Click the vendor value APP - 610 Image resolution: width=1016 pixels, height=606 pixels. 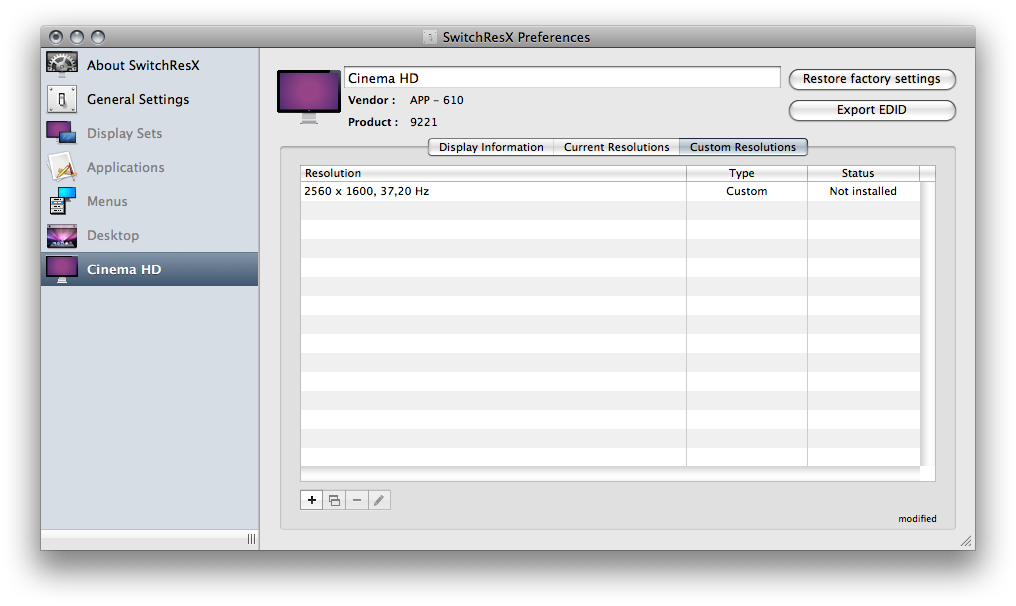click(x=436, y=100)
